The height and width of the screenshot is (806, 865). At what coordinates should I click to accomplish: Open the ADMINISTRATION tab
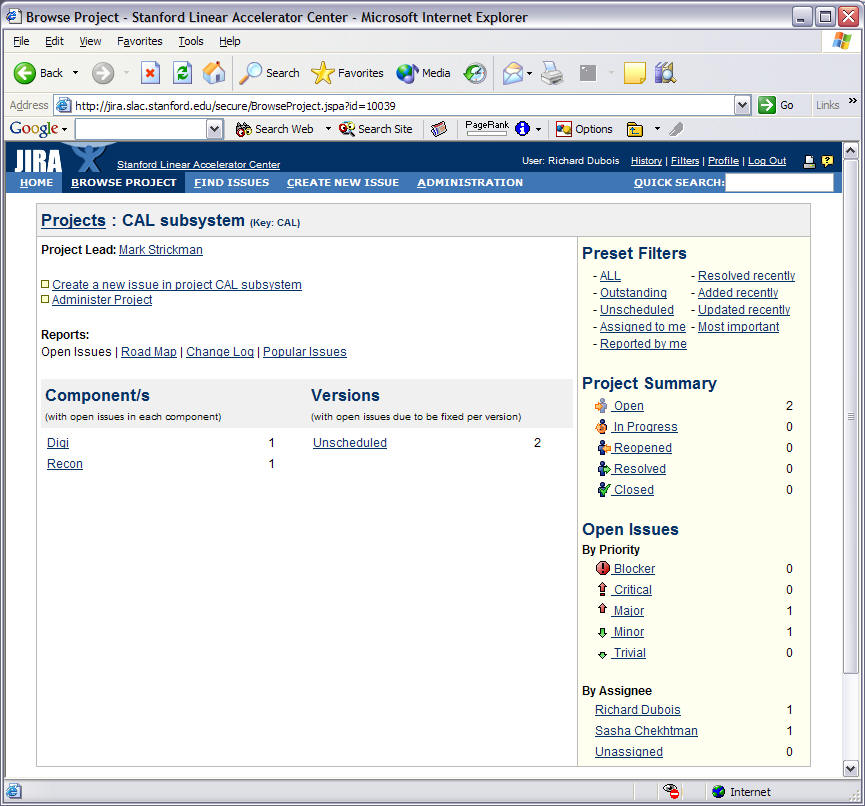tap(470, 183)
